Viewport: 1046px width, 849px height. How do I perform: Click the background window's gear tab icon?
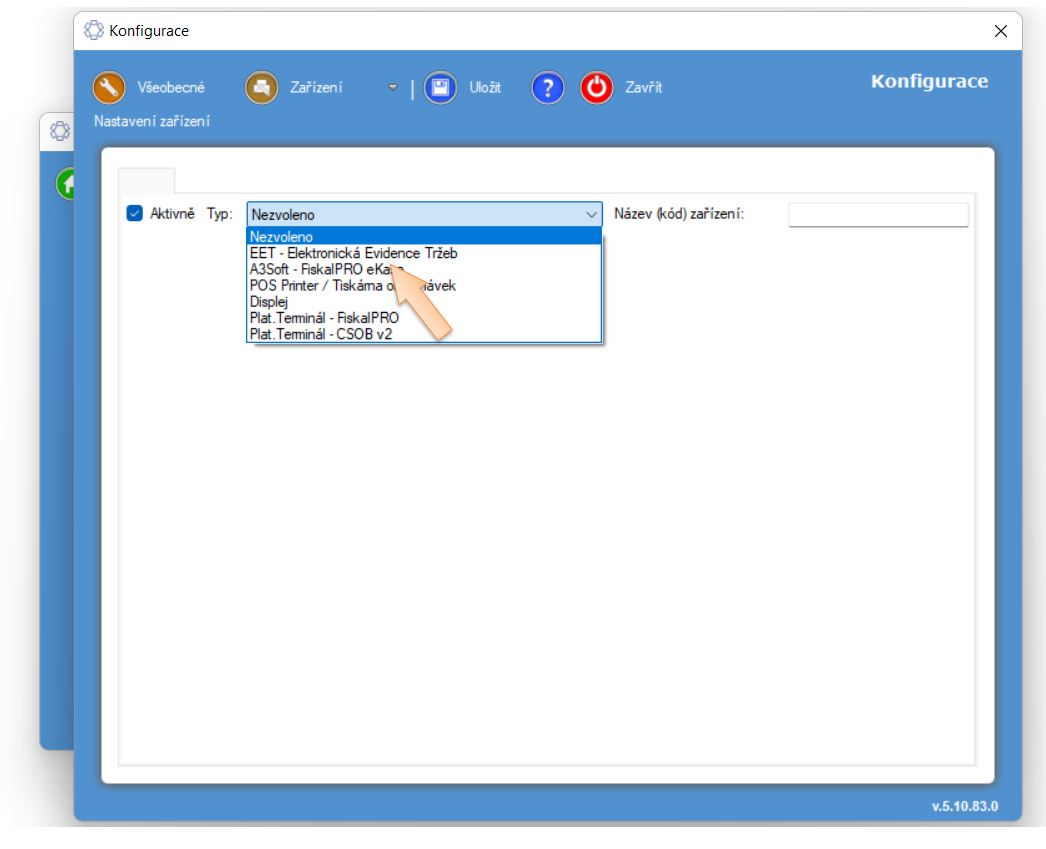[x=59, y=132]
